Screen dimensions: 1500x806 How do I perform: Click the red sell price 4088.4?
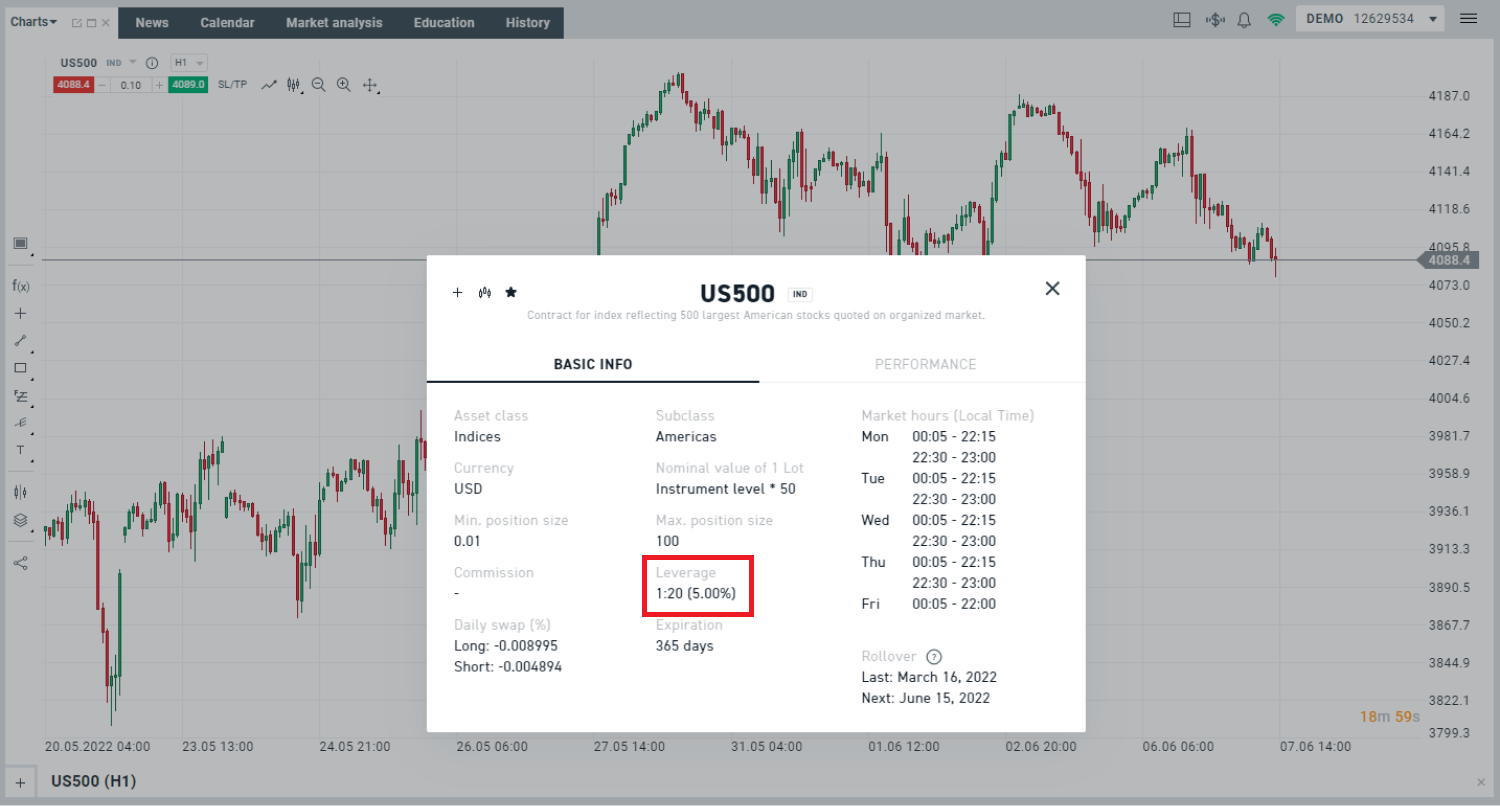tap(74, 85)
